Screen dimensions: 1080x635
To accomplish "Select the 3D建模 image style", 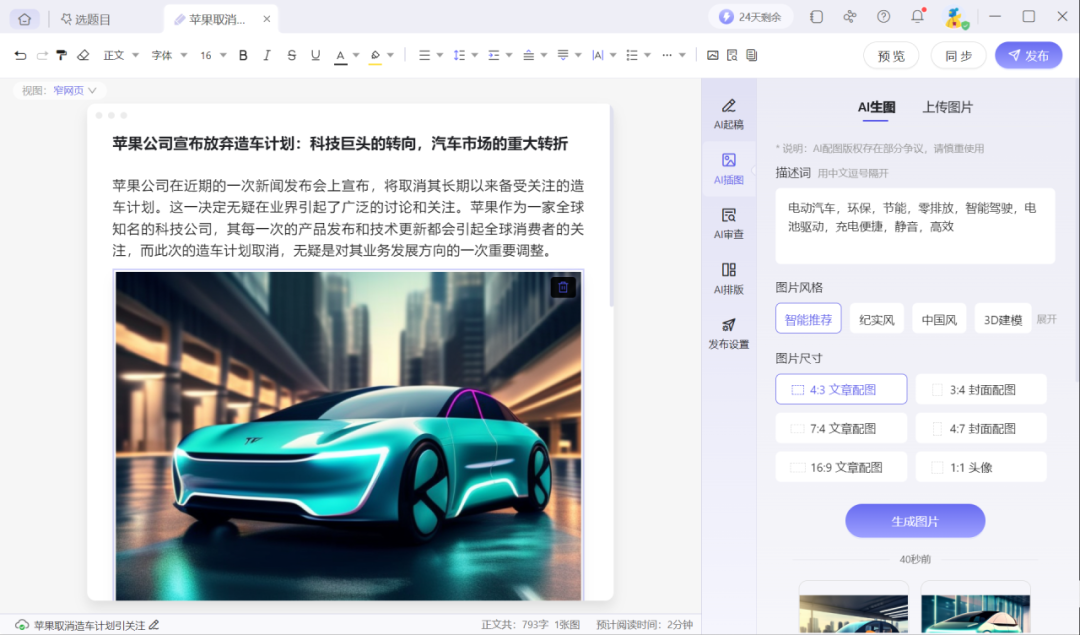I will 1003,319.
